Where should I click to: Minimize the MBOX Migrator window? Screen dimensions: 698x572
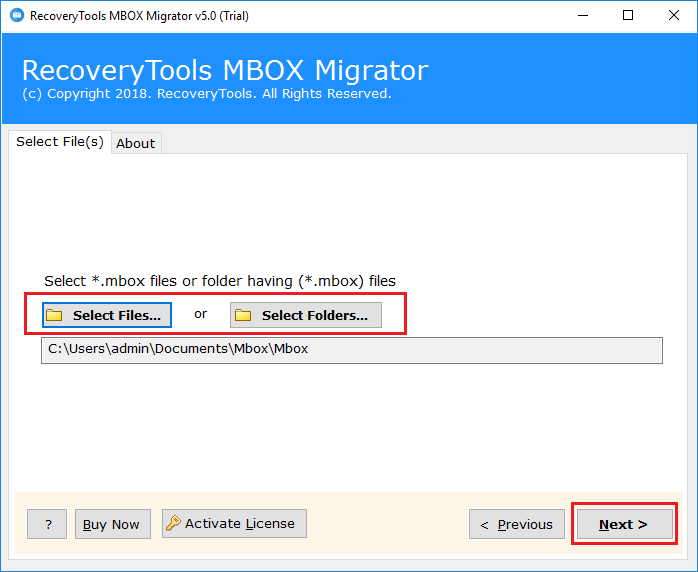583,16
